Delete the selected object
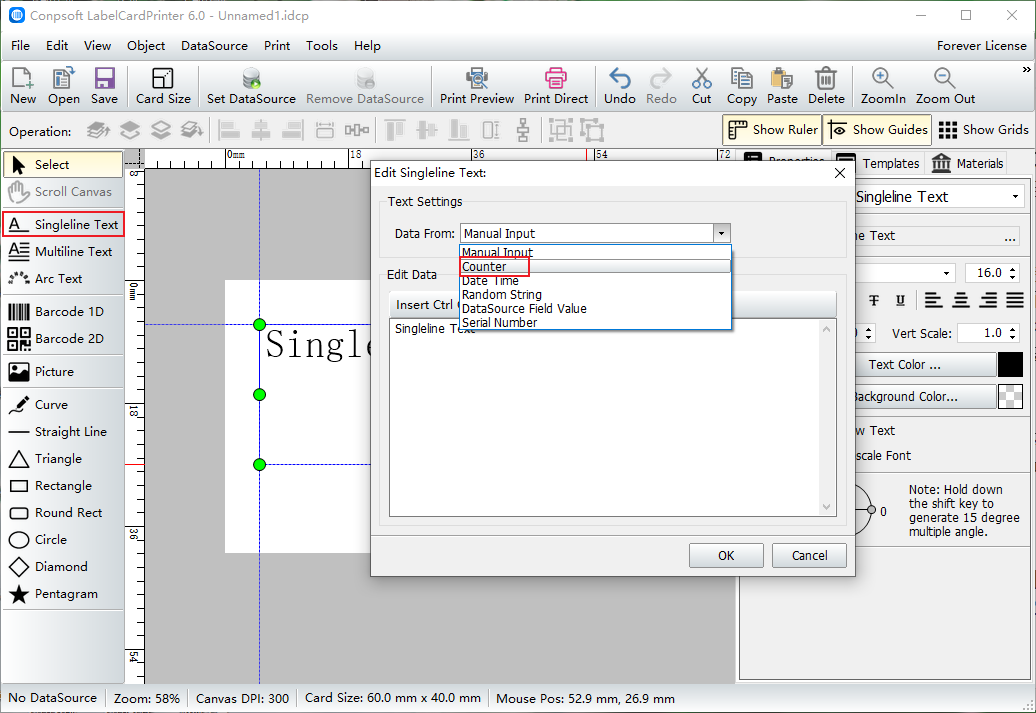Image resolution: width=1036 pixels, height=713 pixels. coord(826,86)
